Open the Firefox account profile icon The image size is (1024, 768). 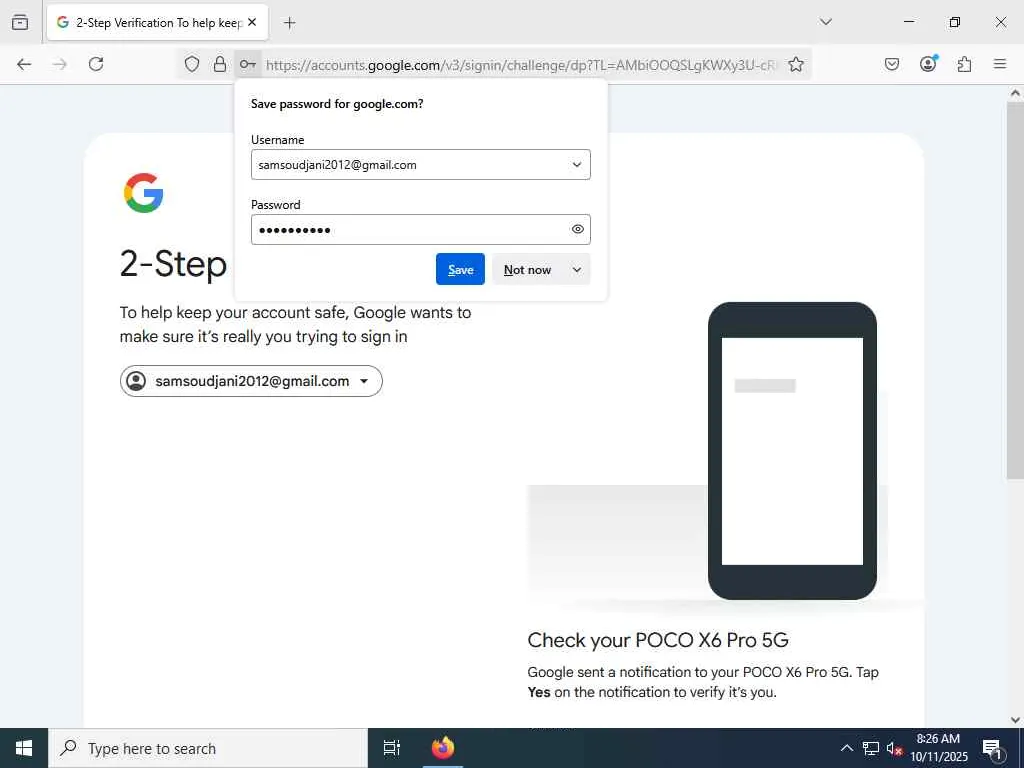928,64
